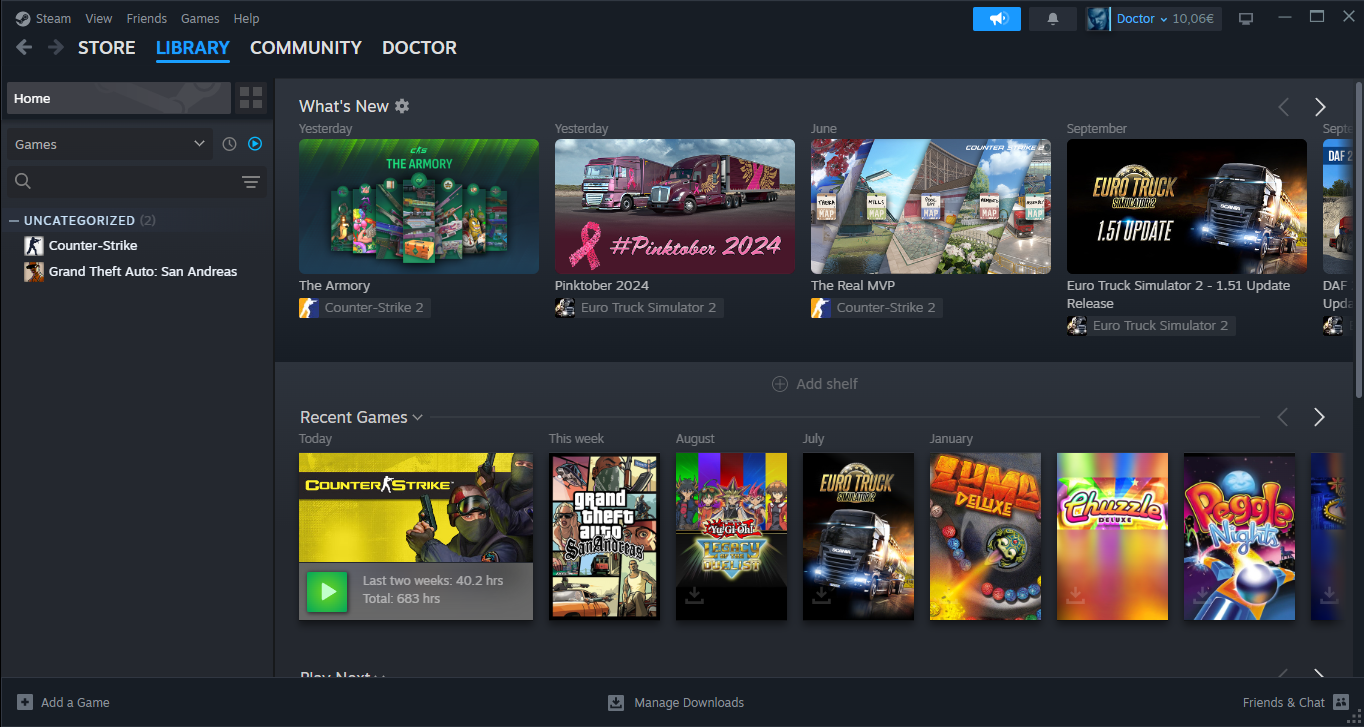Open Manage Downloads
The image size is (1364, 727).
coord(676,702)
